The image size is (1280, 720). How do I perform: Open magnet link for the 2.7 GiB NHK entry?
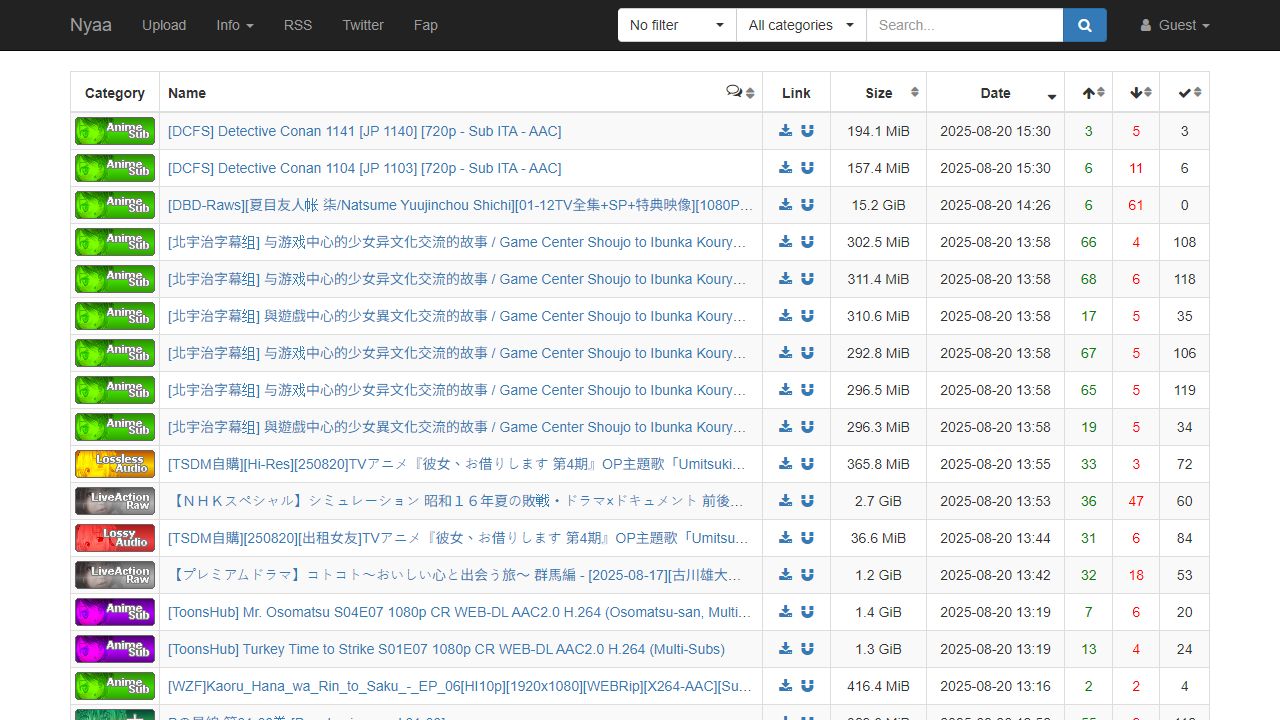[x=807, y=500]
